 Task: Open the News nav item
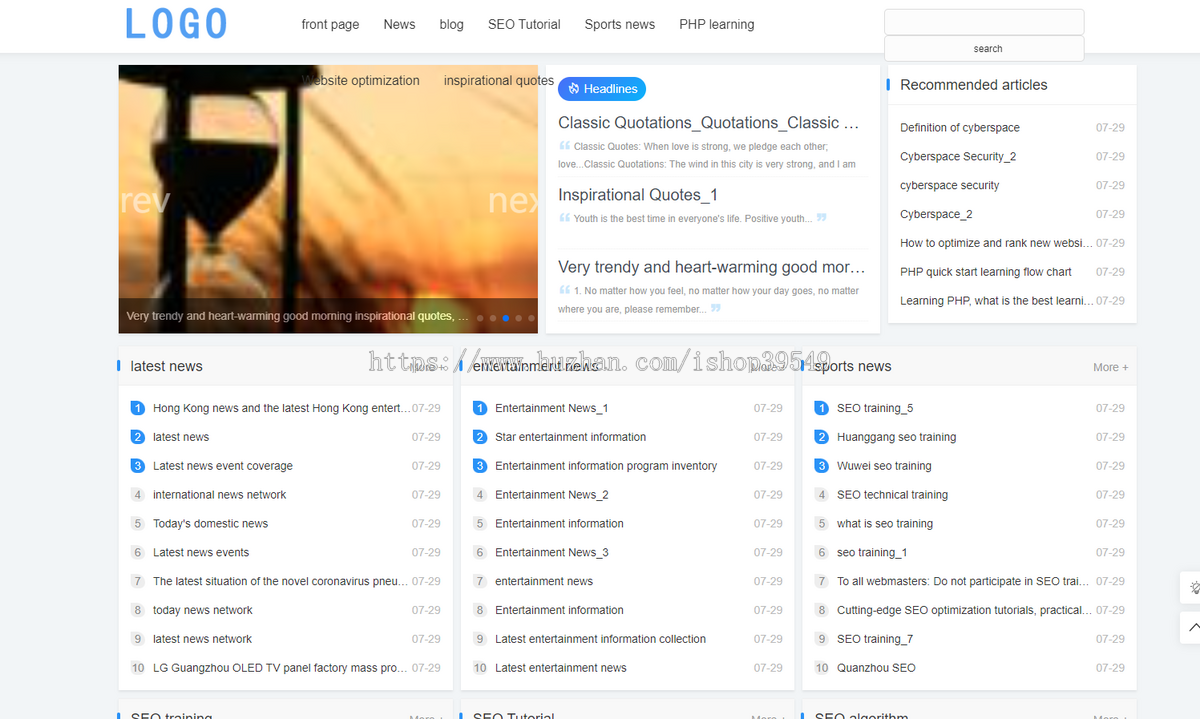(399, 24)
